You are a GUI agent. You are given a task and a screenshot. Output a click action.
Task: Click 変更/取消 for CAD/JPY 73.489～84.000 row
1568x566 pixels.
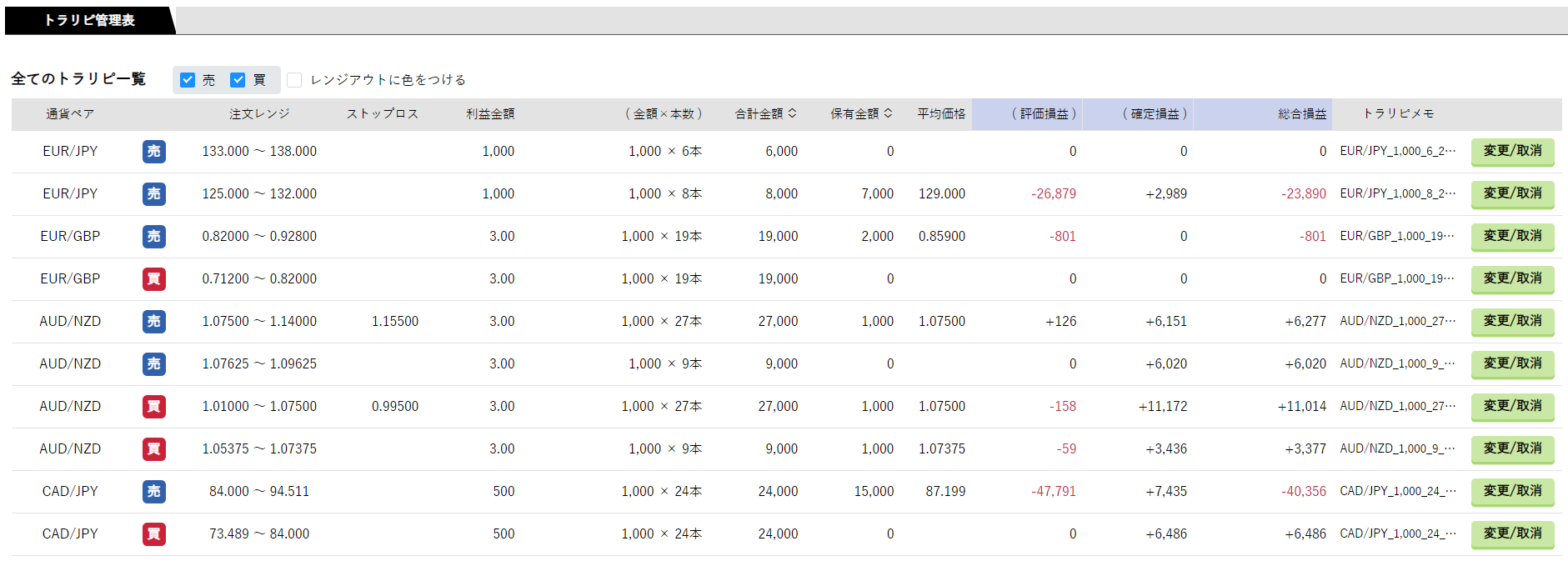pyautogui.click(x=1512, y=534)
